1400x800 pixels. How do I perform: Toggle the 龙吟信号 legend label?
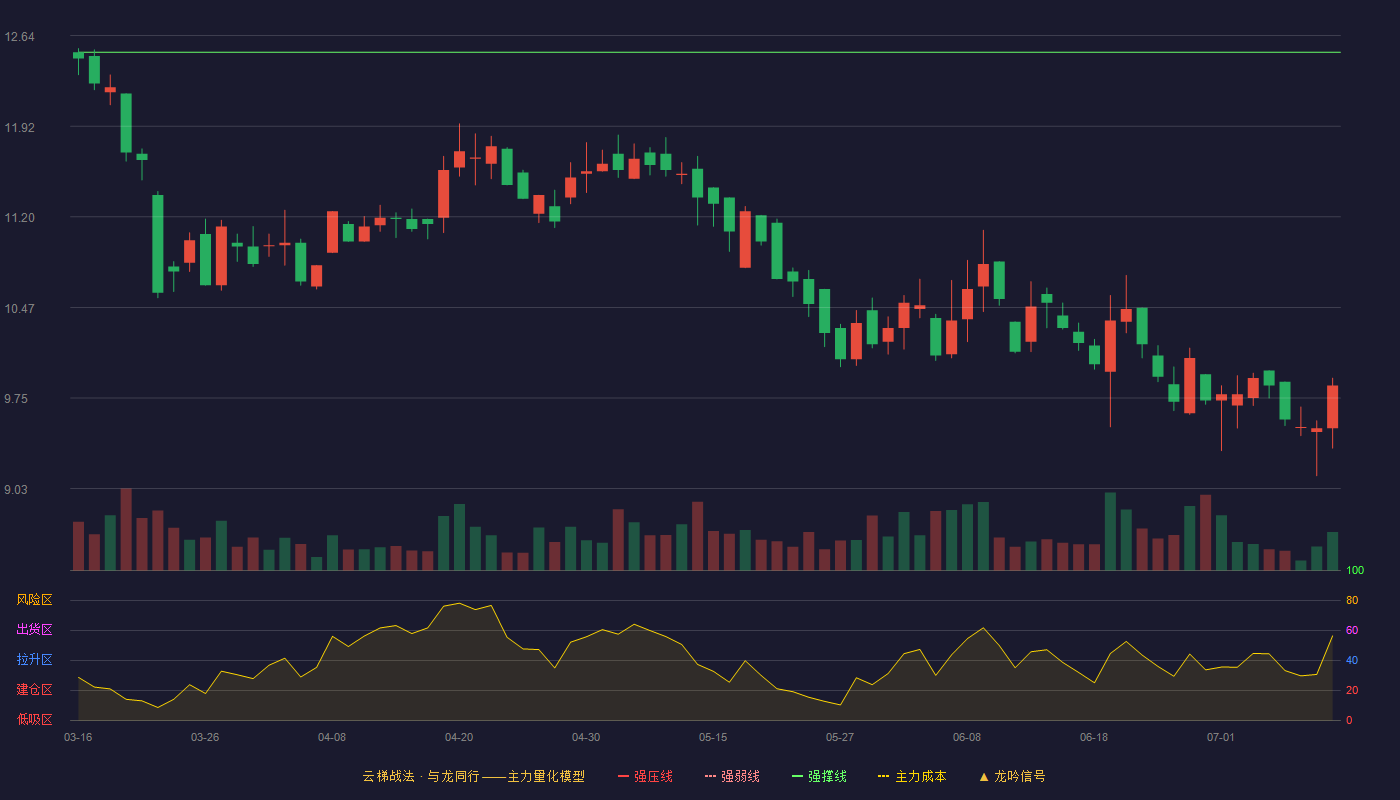(1020, 776)
